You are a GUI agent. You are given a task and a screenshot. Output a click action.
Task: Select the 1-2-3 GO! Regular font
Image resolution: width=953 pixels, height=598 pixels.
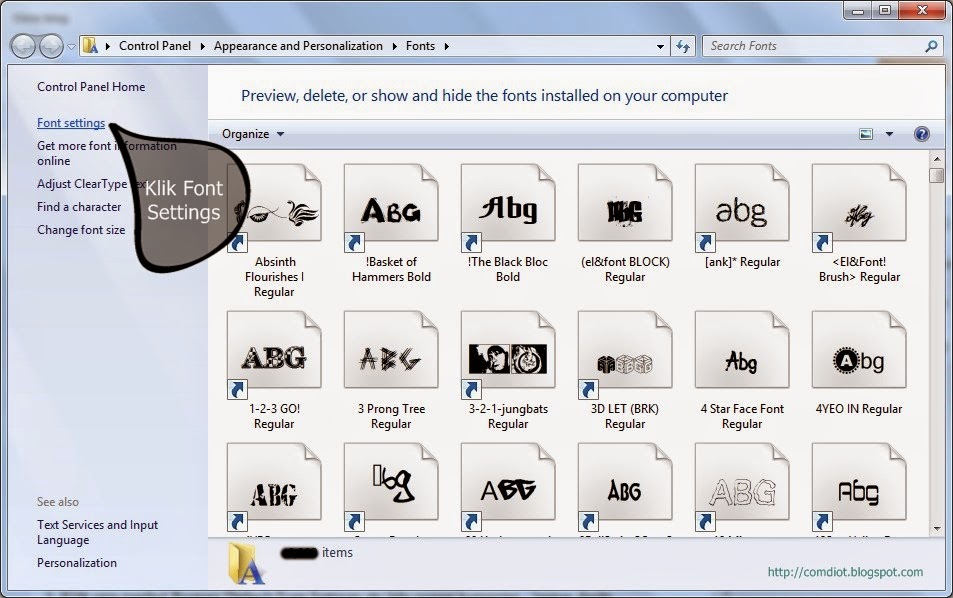(276, 348)
